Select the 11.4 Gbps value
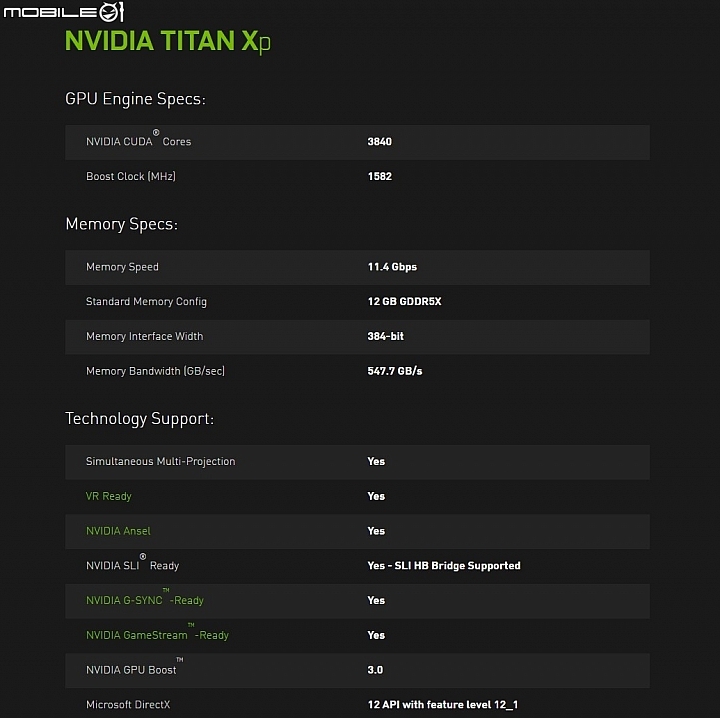Image resolution: width=720 pixels, height=718 pixels. click(x=392, y=267)
